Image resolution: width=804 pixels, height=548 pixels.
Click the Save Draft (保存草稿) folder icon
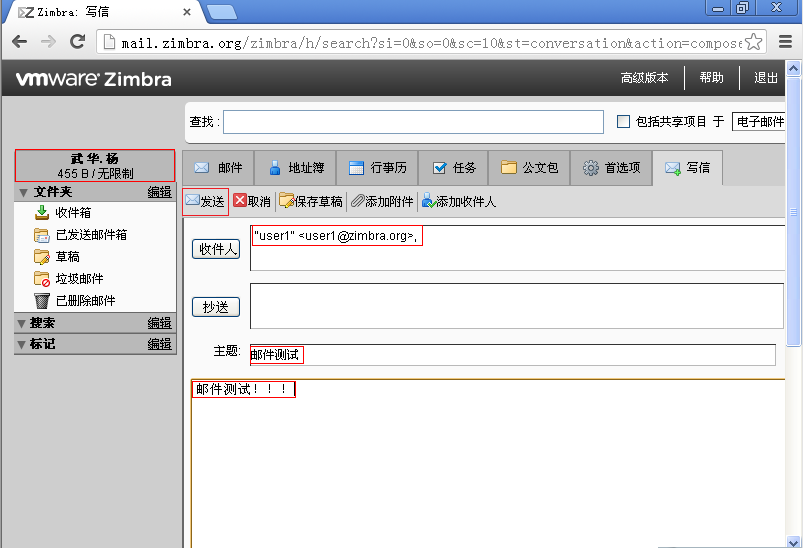click(x=286, y=201)
